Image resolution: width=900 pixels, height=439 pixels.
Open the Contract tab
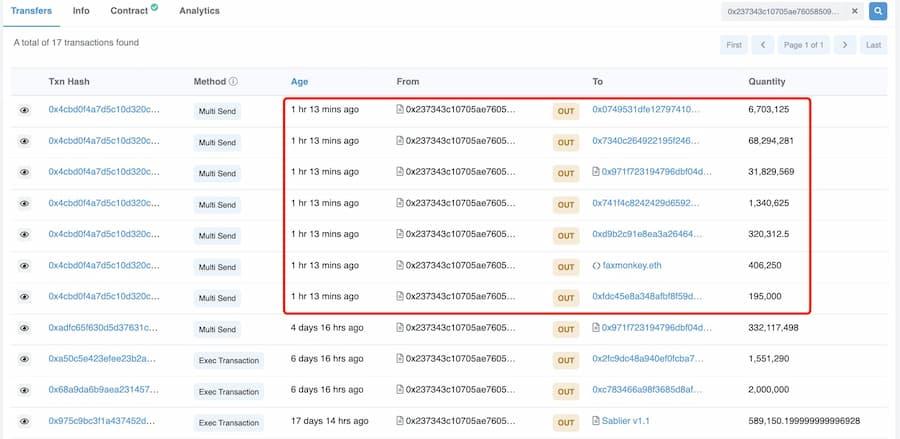tap(129, 11)
